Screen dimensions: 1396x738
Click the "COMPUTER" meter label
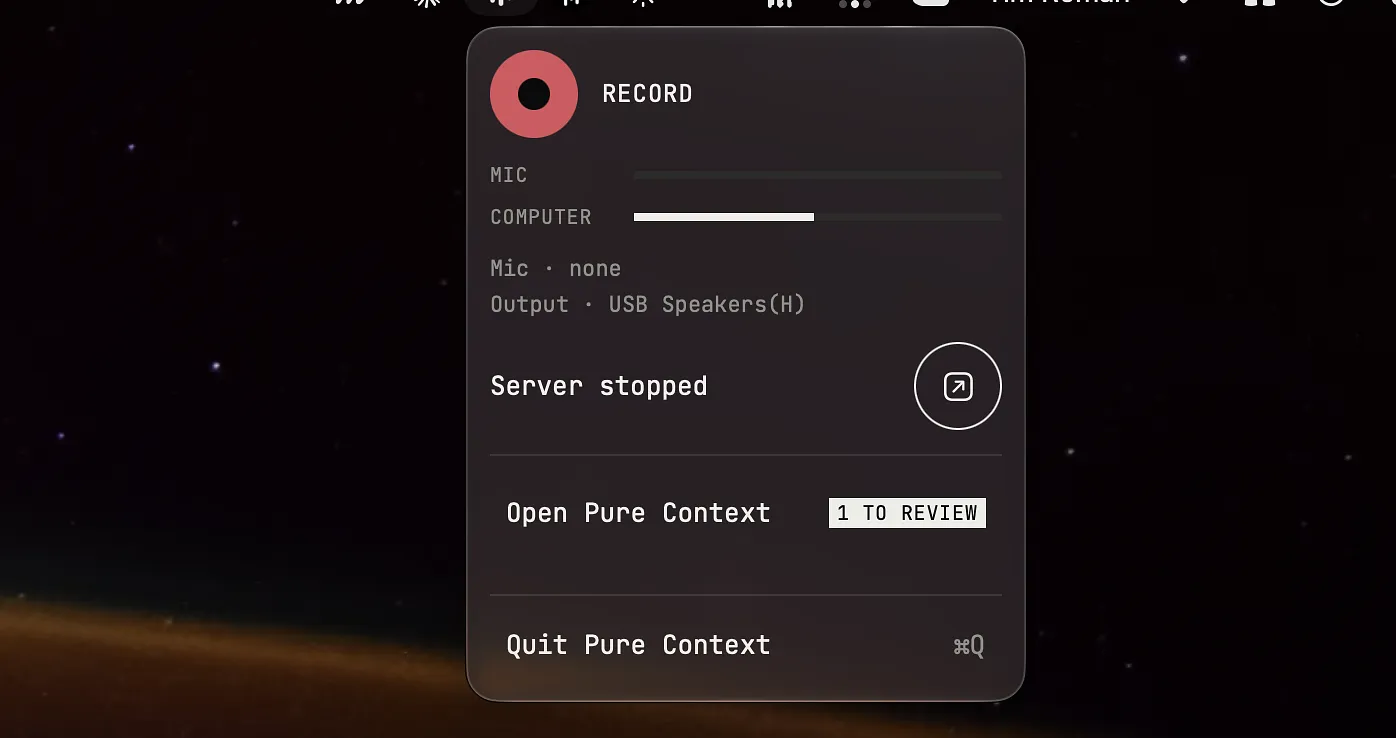point(541,217)
